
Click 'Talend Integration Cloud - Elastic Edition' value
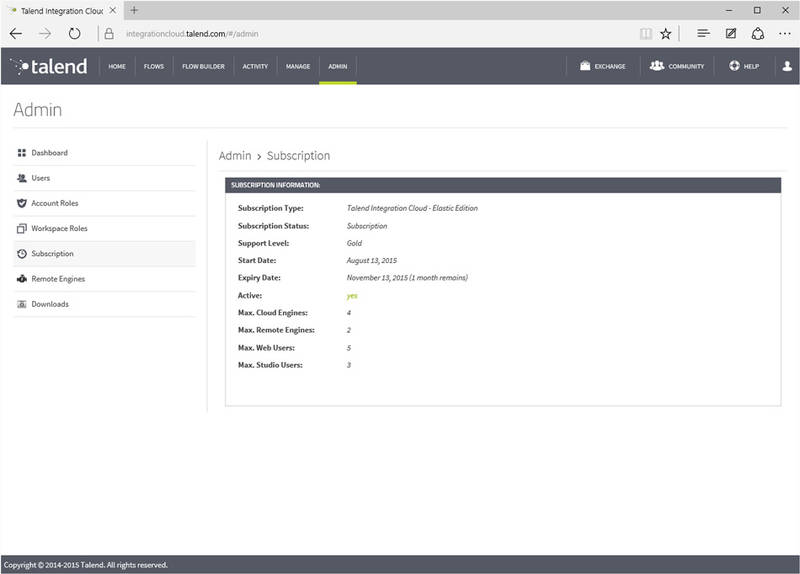pyautogui.click(x=412, y=208)
